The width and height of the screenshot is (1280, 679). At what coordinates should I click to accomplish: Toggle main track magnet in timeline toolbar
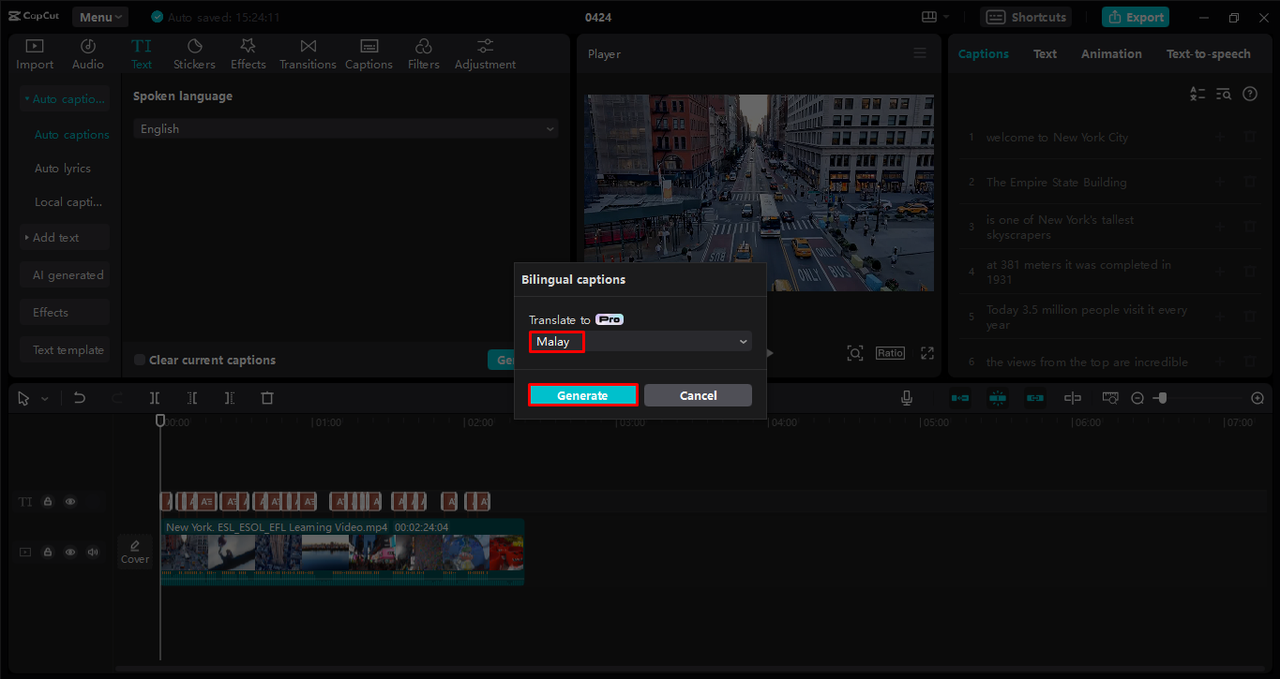[960, 398]
